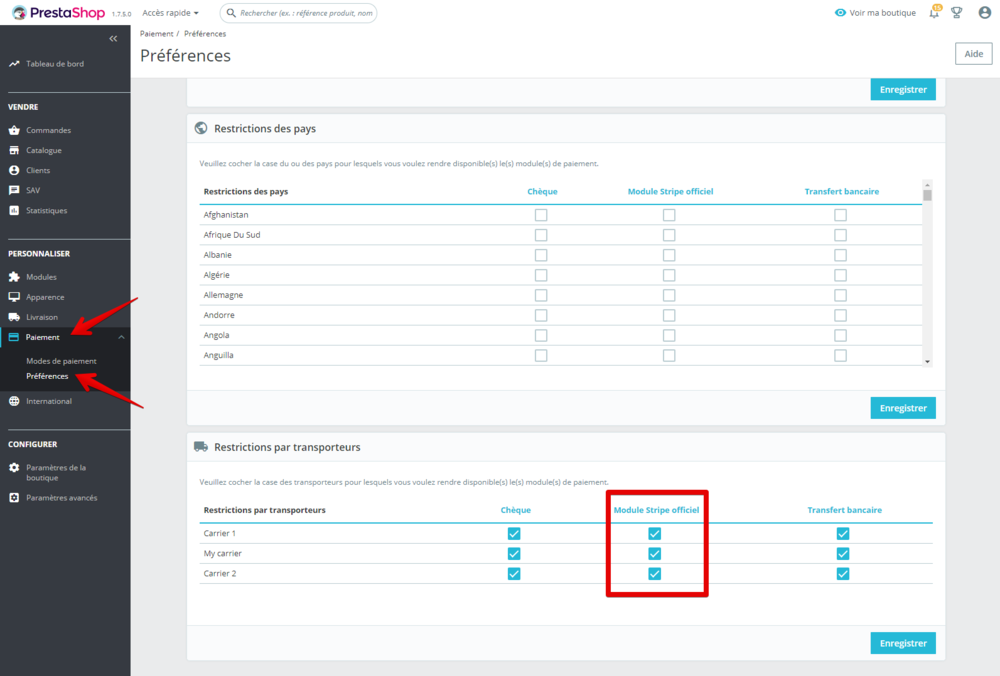Click the truck icon in Restrictions par transporteurs header

(201, 447)
